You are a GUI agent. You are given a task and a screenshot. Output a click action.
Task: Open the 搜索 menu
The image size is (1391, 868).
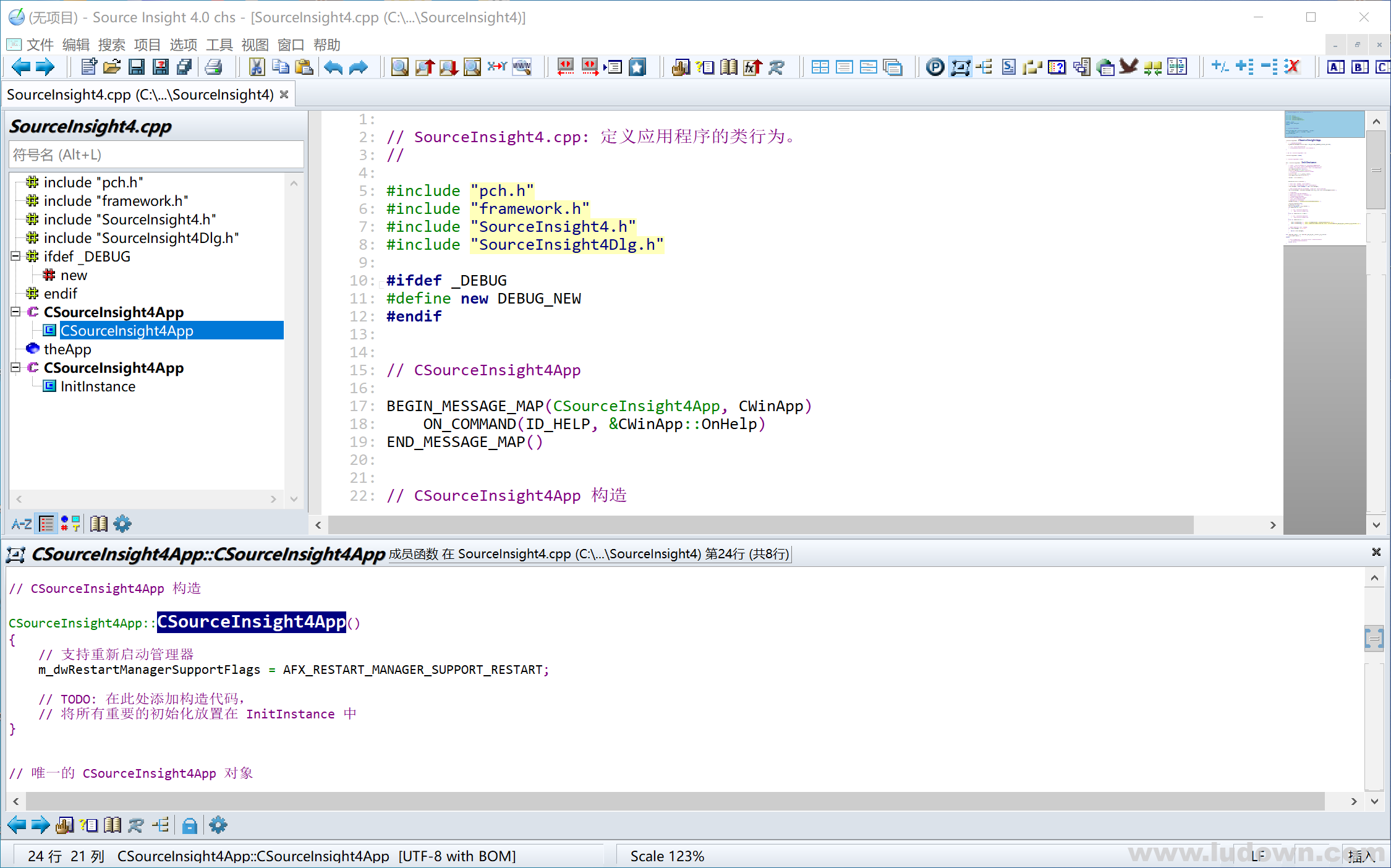(112, 45)
